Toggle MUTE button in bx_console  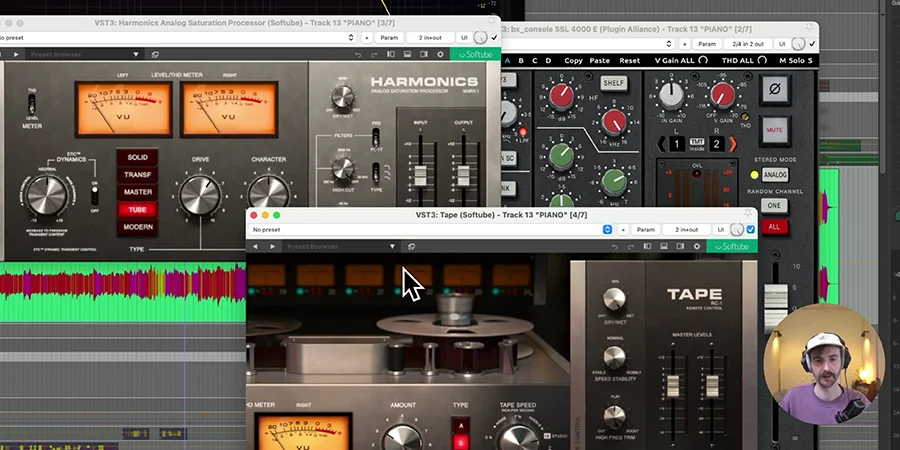pyautogui.click(x=774, y=130)
